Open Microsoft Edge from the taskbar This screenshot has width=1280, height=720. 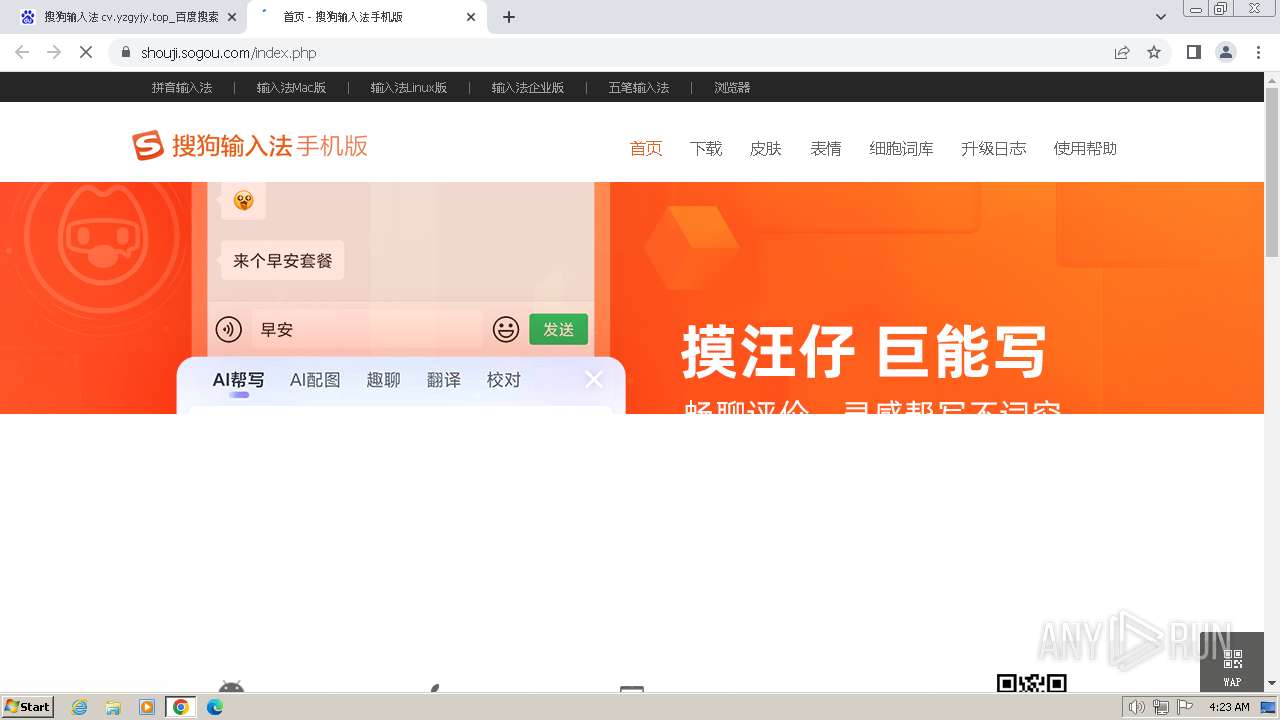click(x=215, y=707)
